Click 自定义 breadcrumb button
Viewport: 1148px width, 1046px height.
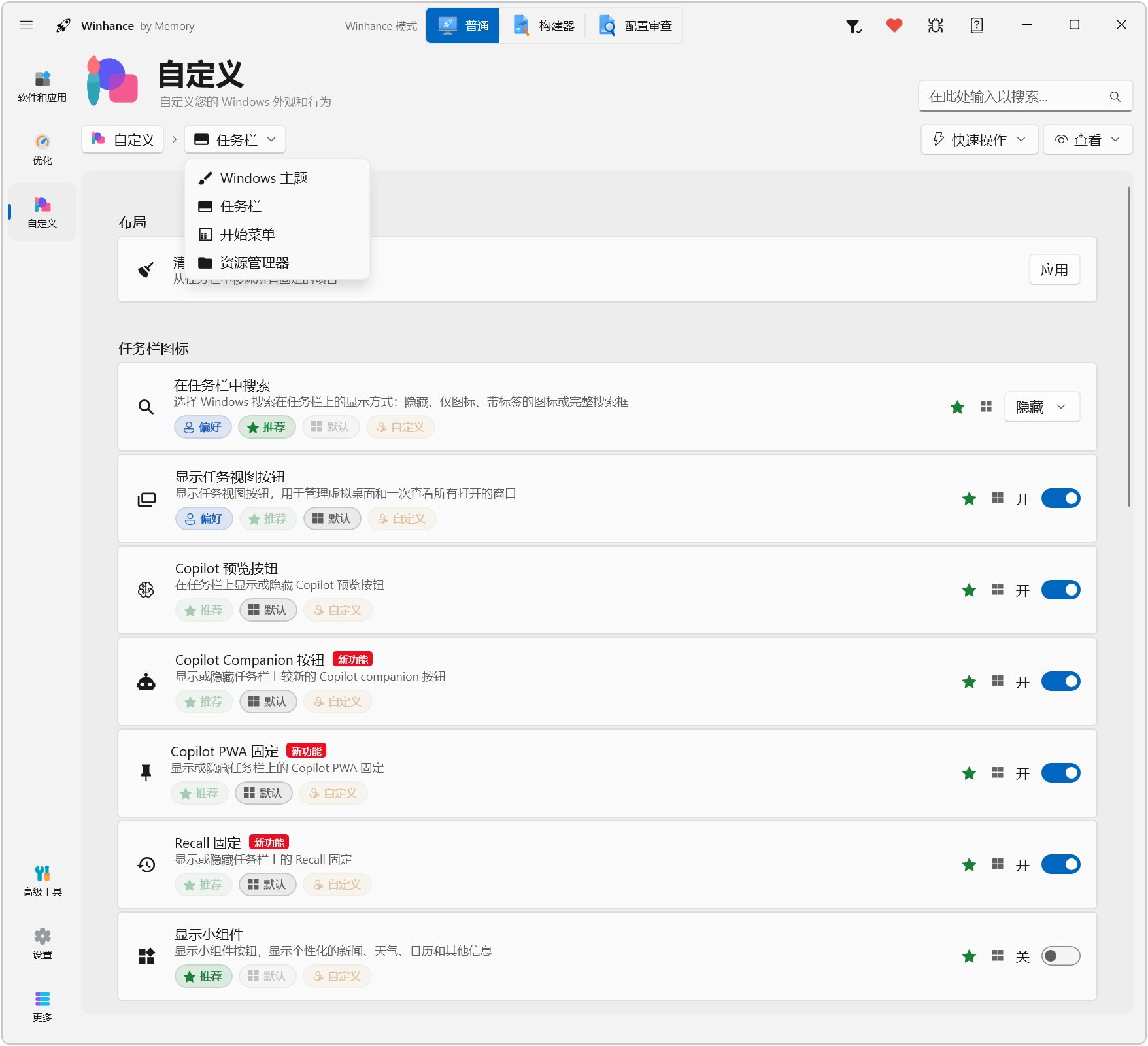(123, 140)
